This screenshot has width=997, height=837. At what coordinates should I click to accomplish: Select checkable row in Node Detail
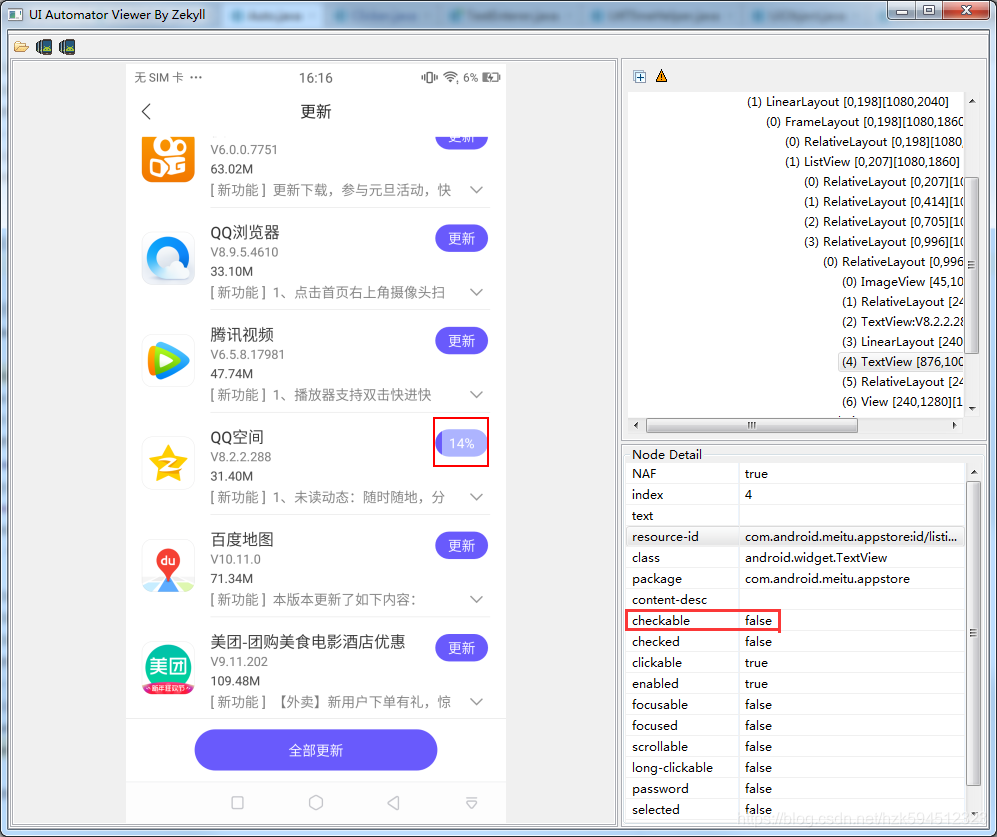coord(795,621)
